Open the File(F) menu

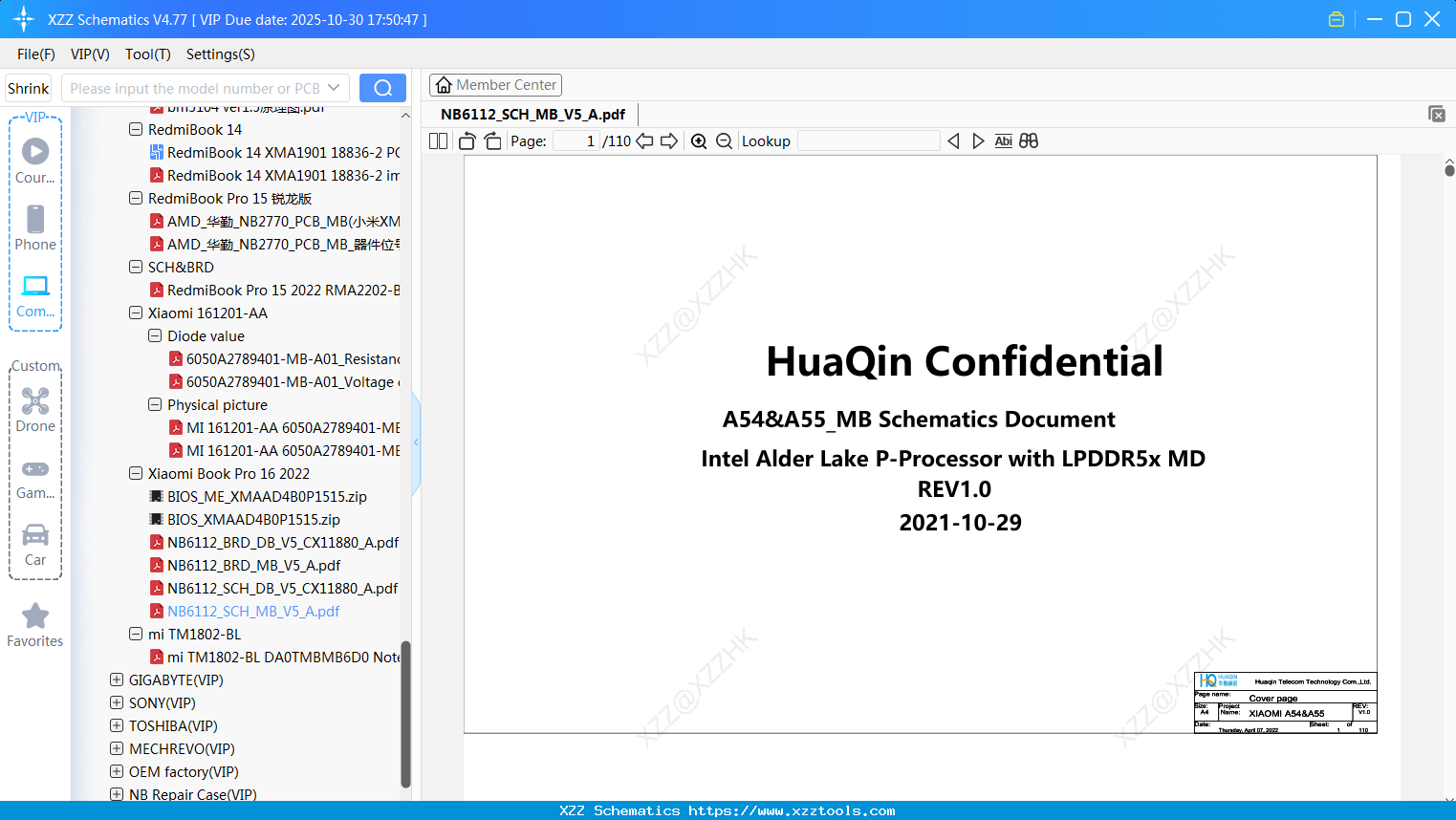36,54
